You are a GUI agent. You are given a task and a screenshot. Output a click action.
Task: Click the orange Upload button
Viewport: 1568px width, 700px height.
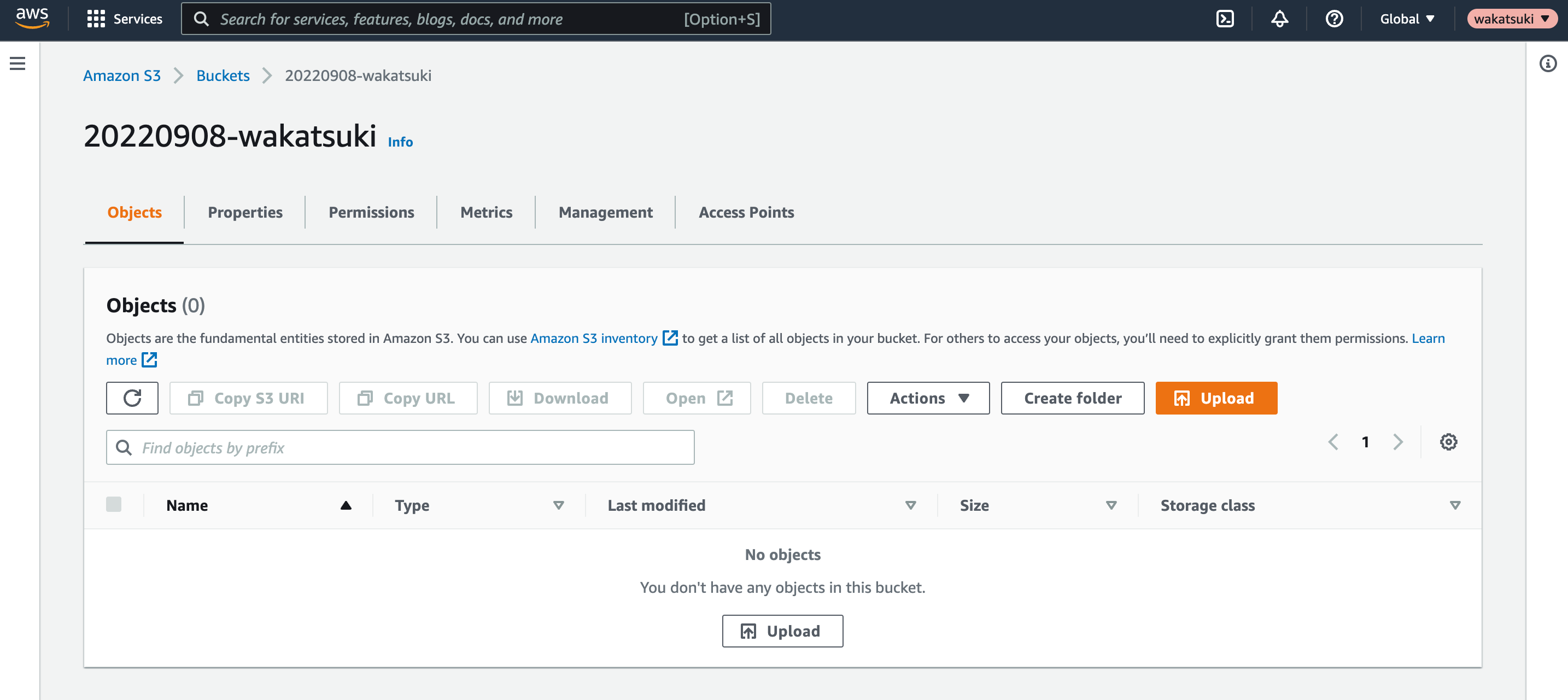1215,398
